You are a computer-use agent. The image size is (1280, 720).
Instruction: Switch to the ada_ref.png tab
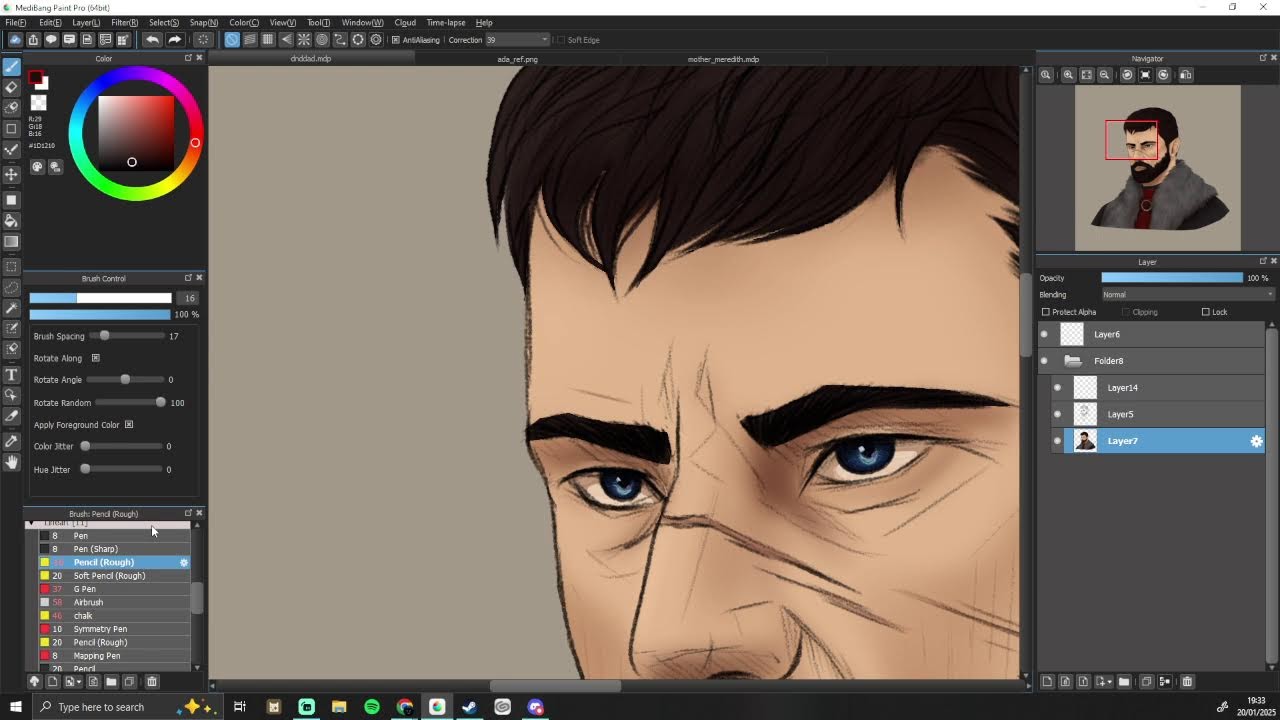[518, 59]
